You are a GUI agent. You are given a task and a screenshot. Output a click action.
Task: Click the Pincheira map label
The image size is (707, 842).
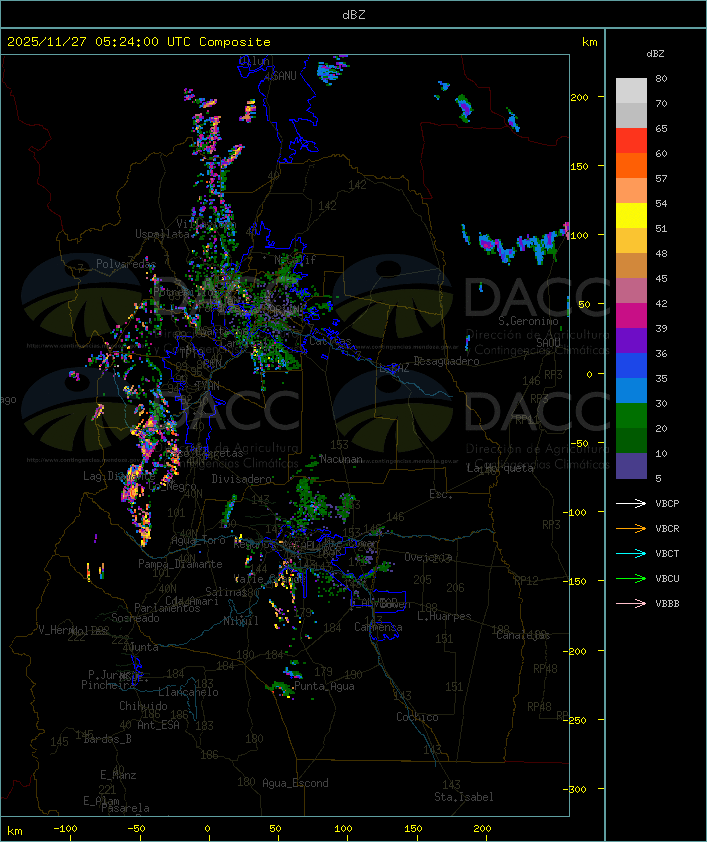coord(108,685)
